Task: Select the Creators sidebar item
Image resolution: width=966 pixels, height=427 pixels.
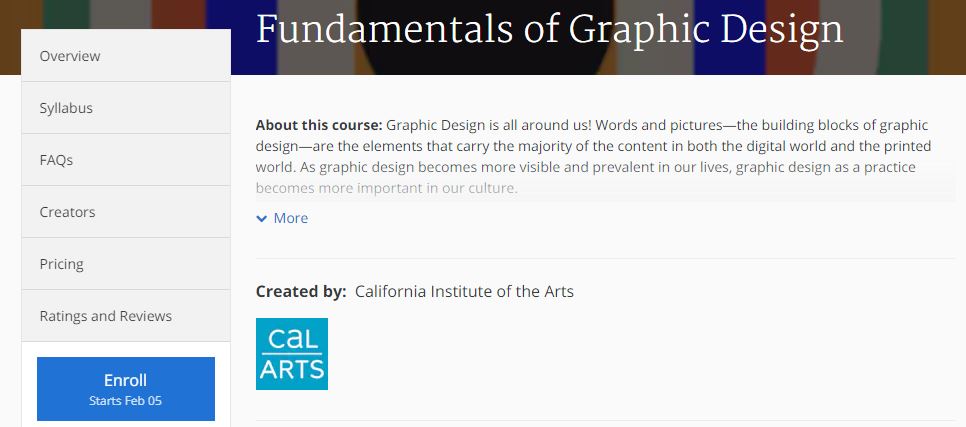Action: pyautogui.click(x=126, y=212)
